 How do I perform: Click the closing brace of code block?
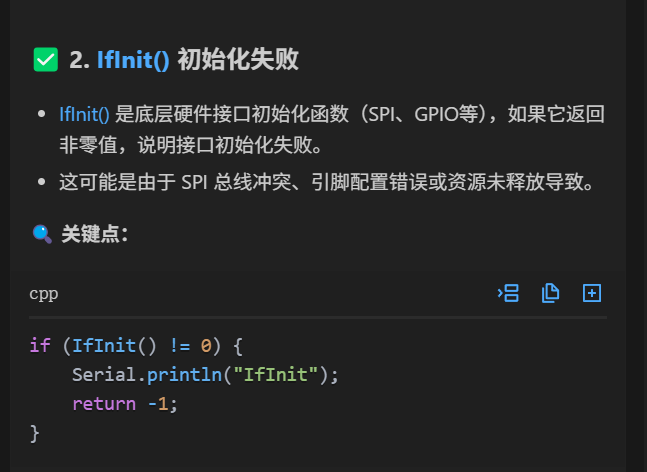(x=35, y=433)
